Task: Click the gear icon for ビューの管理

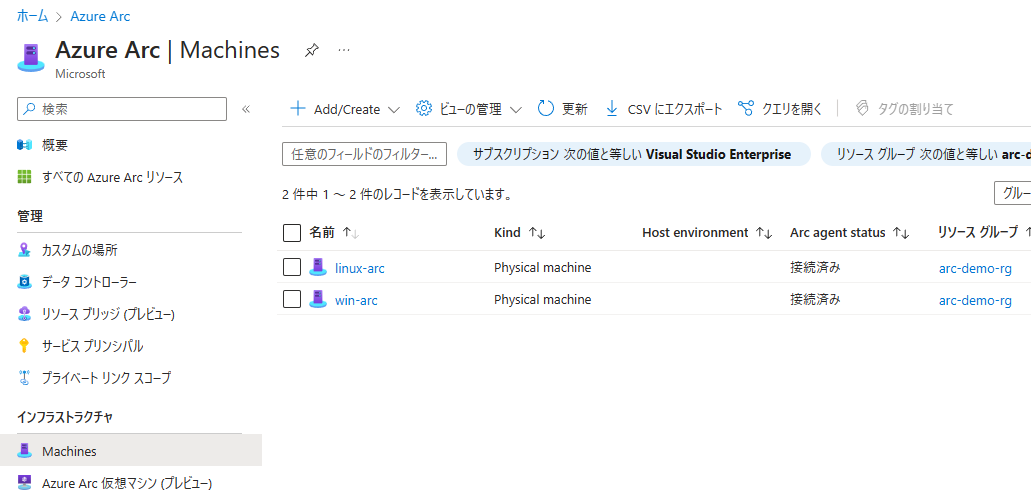Action: pos(424,109)
